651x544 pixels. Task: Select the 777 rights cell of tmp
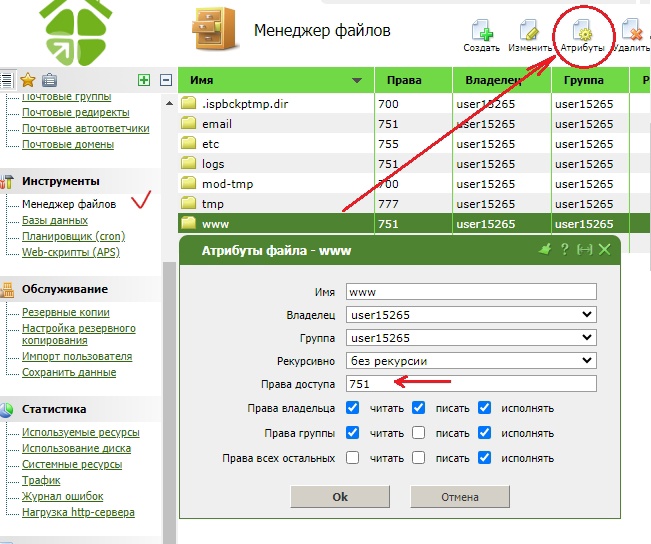pyautogui.click(x=413, y=203)
